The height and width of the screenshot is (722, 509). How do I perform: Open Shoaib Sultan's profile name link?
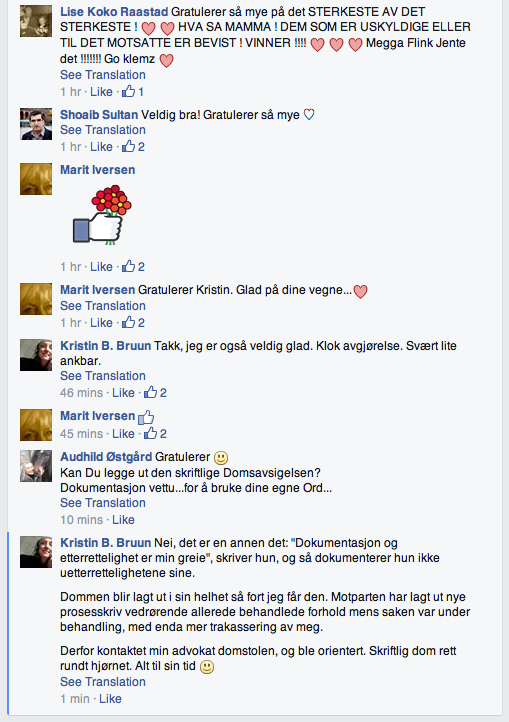pyautogui.click(x=99, y=114)
